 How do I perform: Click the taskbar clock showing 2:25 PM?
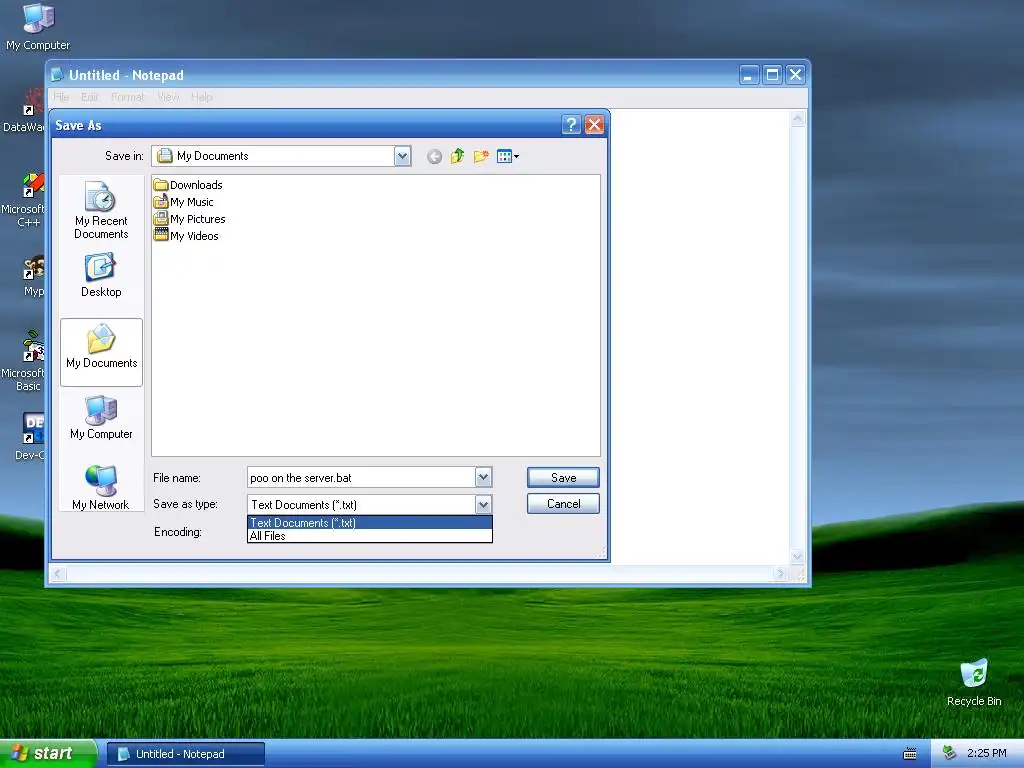[x=986, y=753]
